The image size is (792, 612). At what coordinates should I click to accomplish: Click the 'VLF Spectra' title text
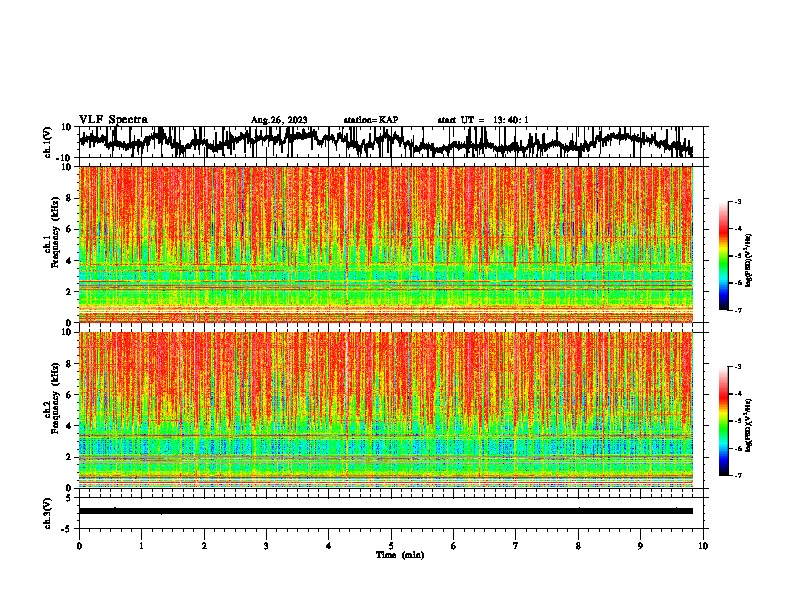pos(113,120)
